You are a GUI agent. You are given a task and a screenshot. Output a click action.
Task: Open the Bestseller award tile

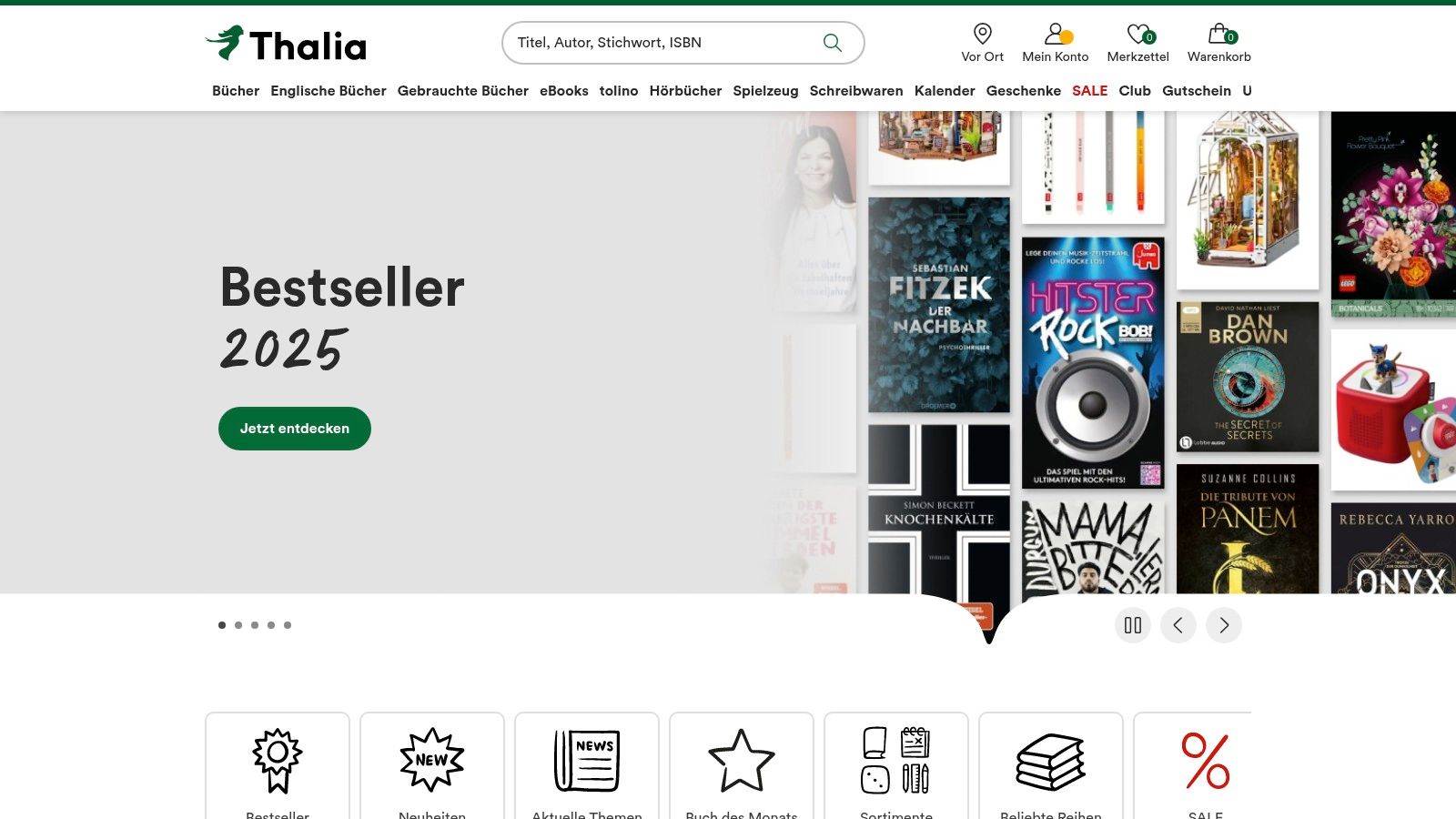point(278,766)
